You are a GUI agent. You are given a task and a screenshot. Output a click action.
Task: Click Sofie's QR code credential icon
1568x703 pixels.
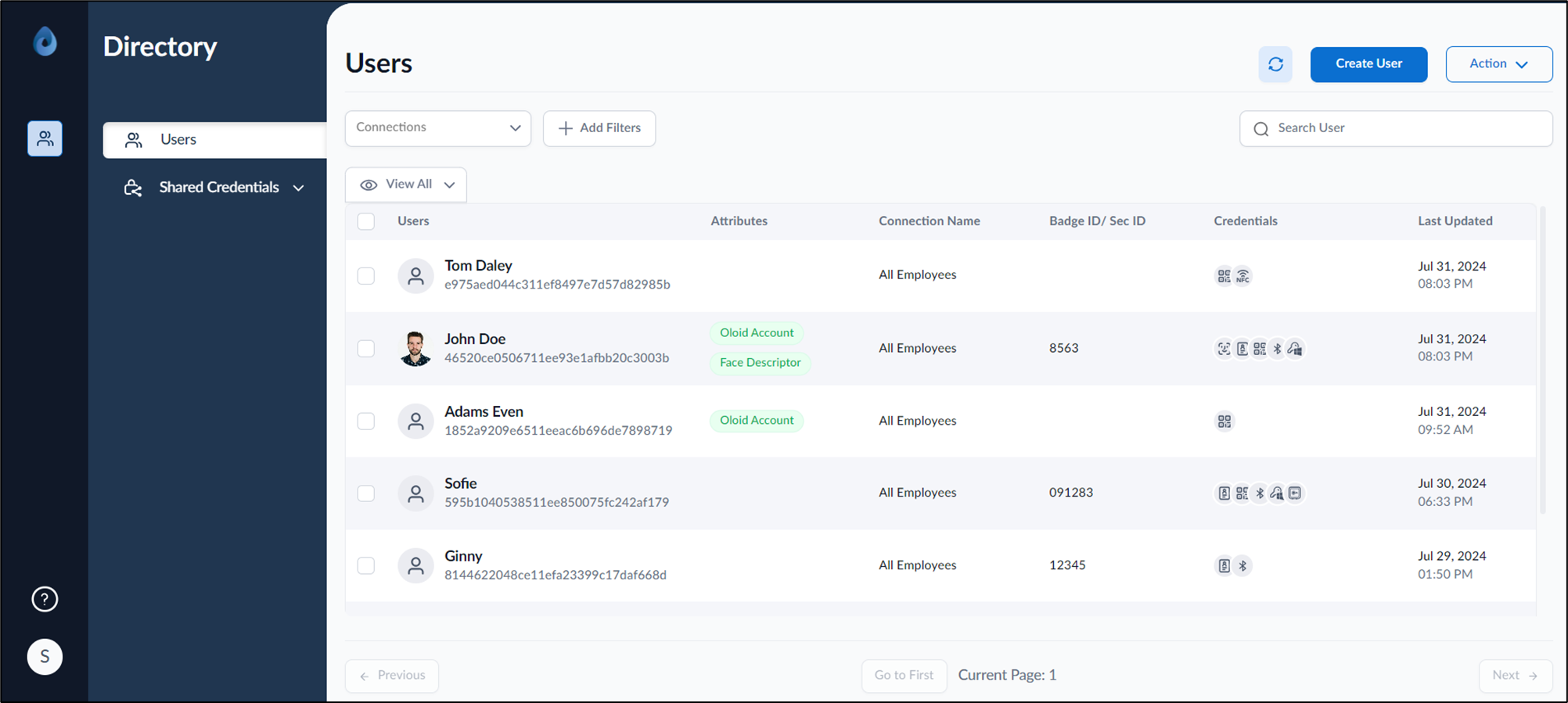click(1242, 493)
